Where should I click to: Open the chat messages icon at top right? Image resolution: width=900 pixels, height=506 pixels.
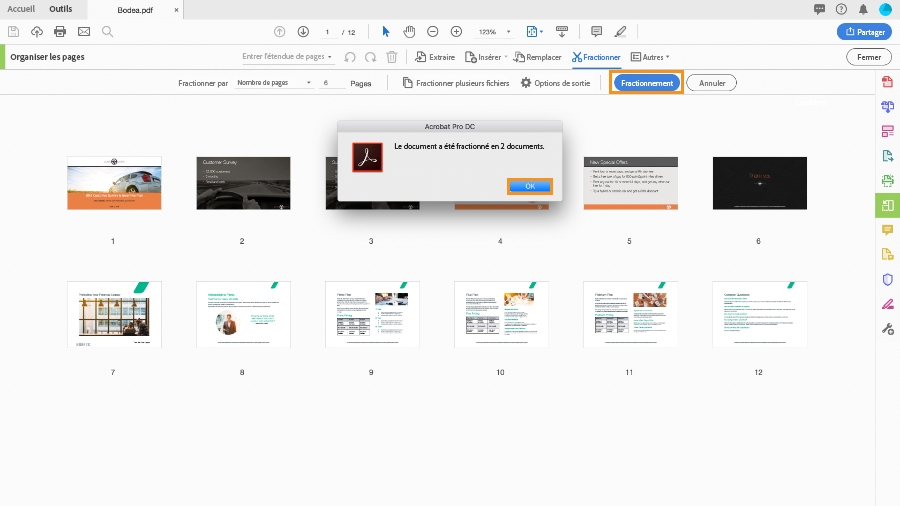click(819, 9)
